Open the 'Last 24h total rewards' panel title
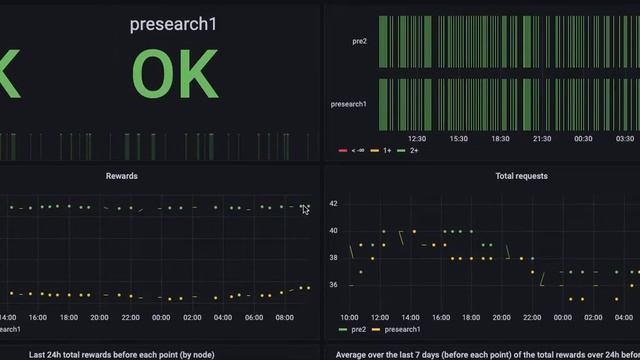 point(122,355)
